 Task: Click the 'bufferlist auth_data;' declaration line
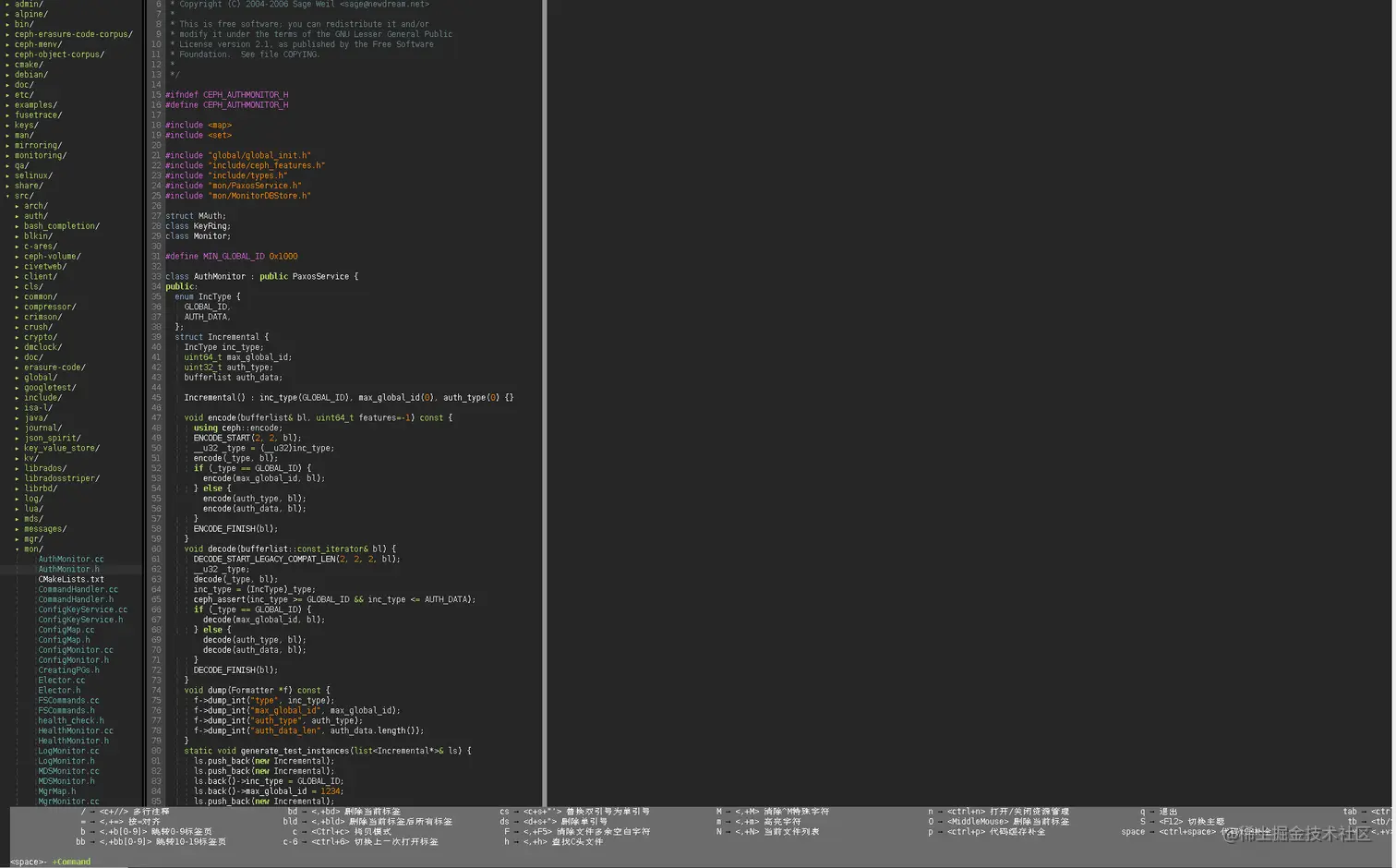click(x=234, y=378)
